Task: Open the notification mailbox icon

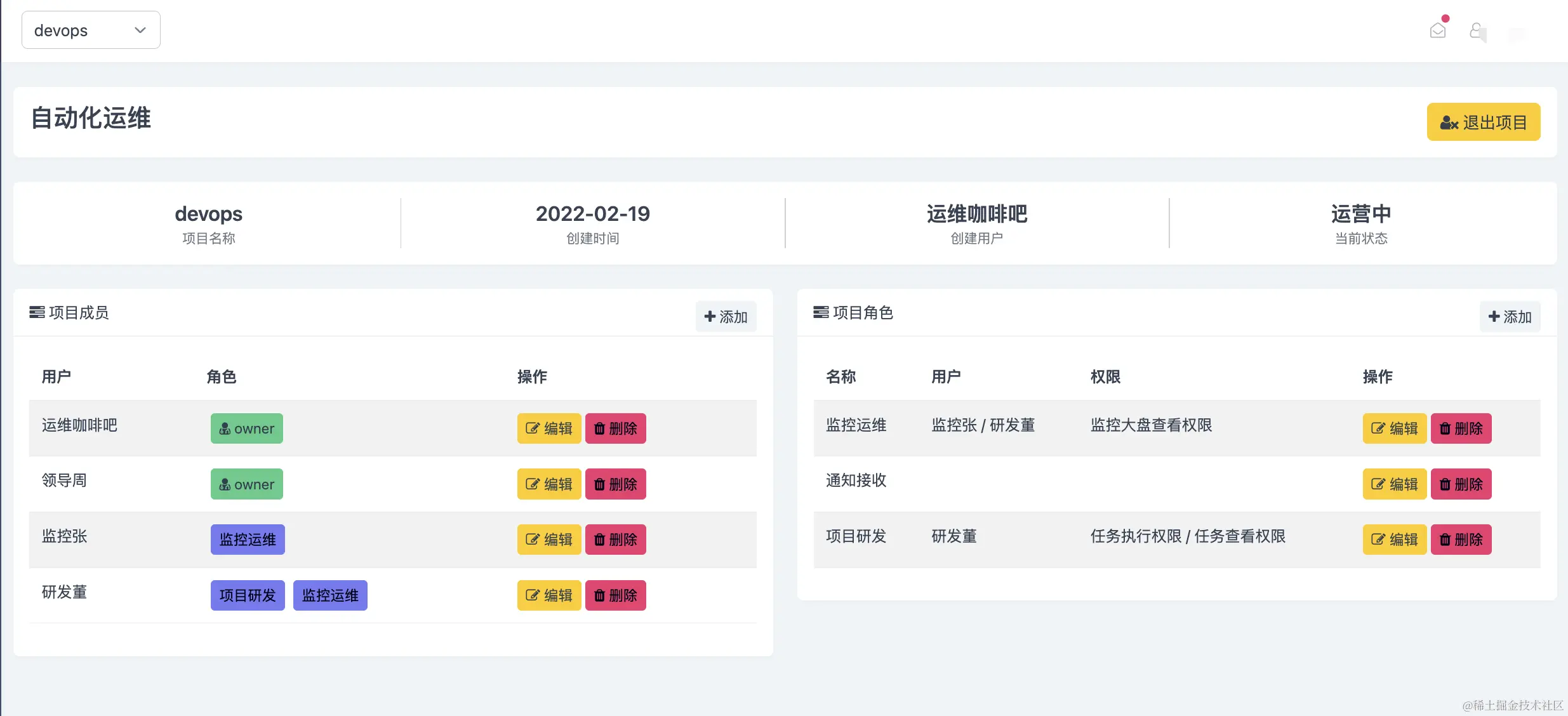Action: 1438,30
